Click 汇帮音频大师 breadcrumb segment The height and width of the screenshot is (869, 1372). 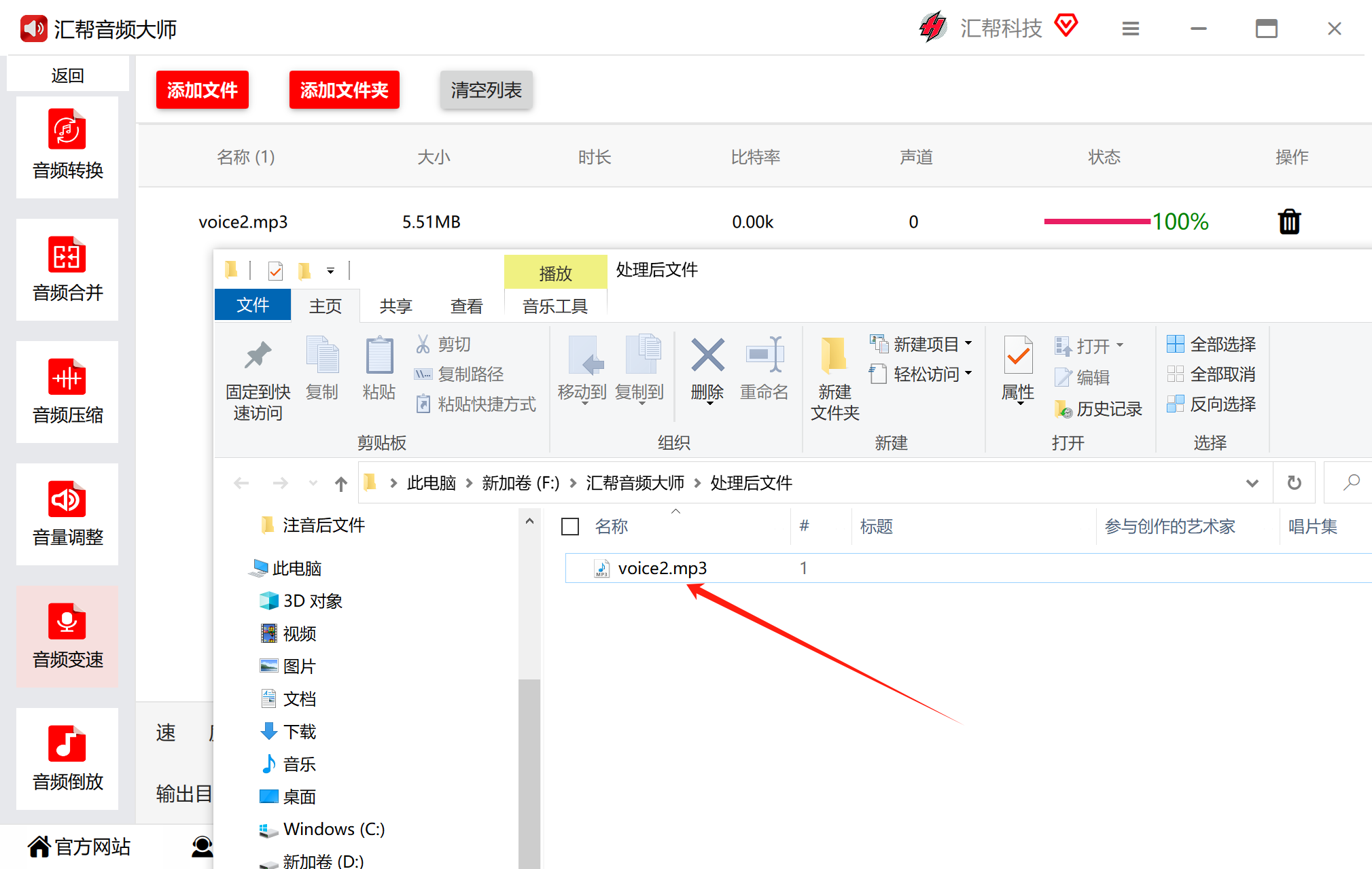pos(635,483)
